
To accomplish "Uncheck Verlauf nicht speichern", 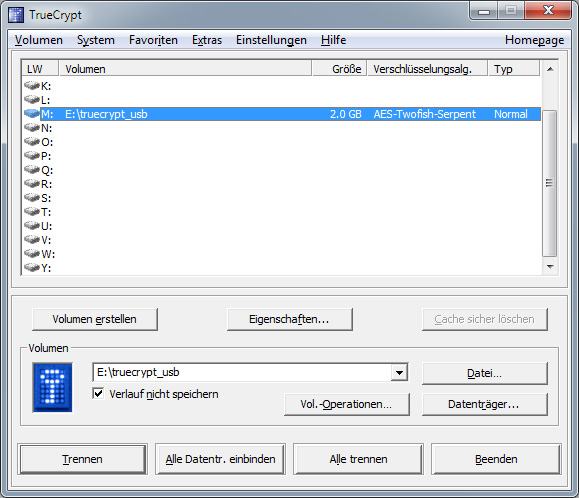I will 98,394.
